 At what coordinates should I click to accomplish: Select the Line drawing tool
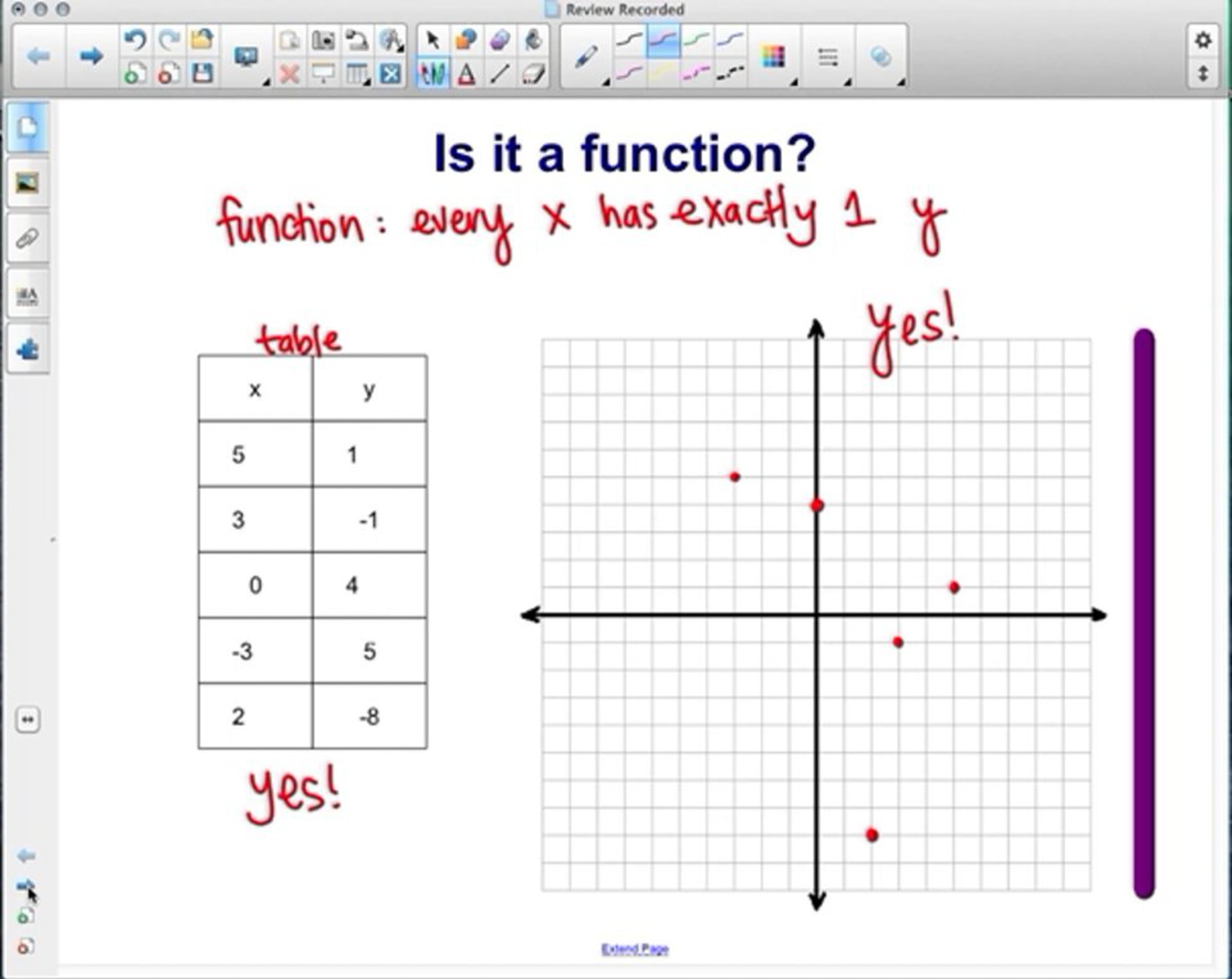click(500, 74)
